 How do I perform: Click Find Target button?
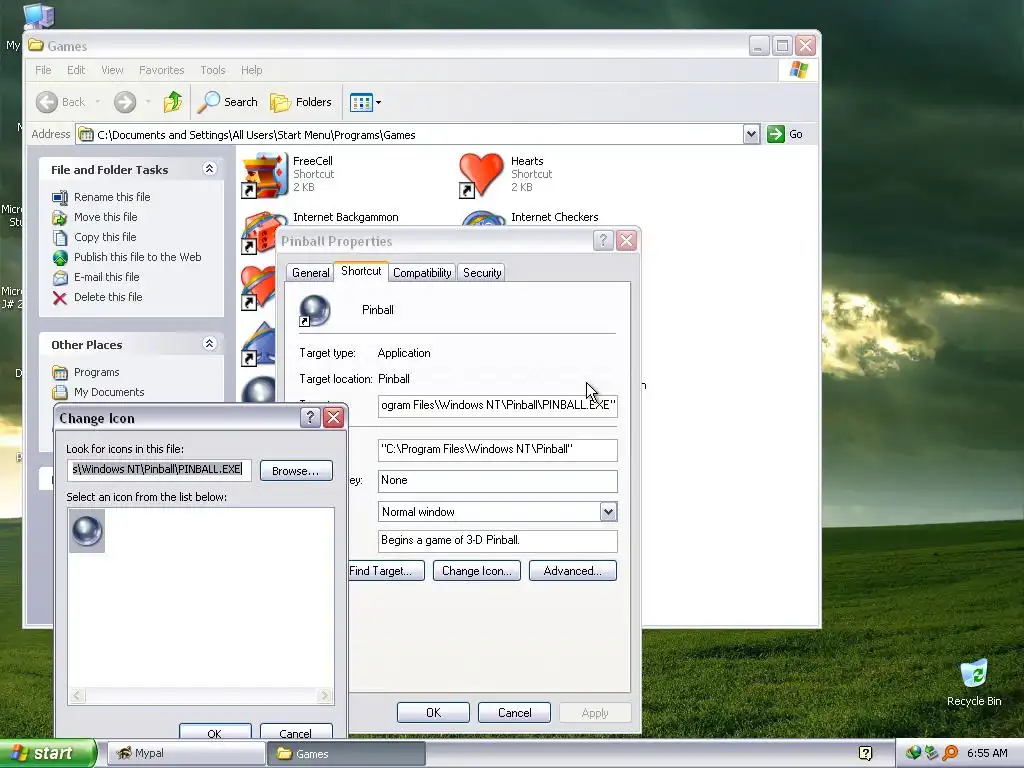tap(385, 571)
